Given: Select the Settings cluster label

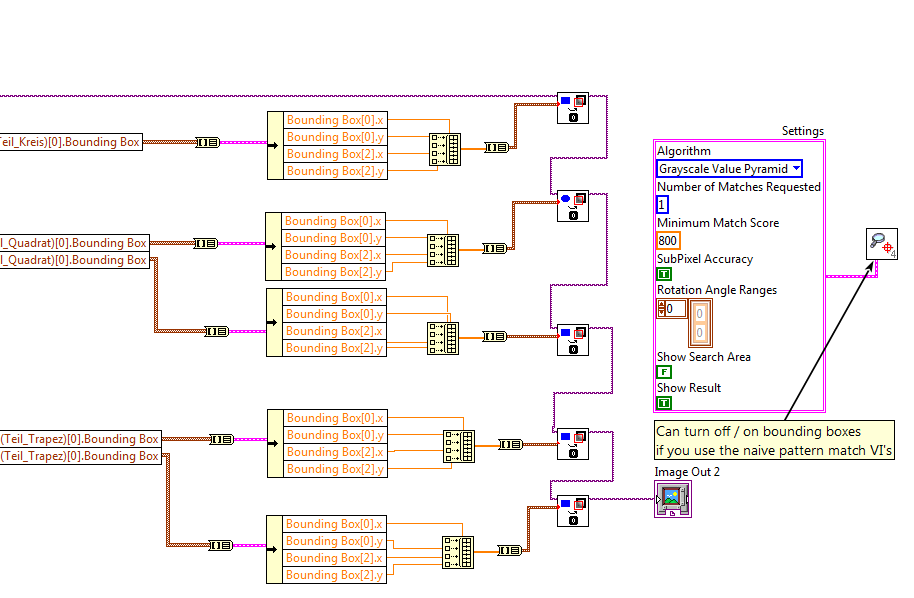Looking at the screenshot, I should pyautogui.click(x=802, y=131).
